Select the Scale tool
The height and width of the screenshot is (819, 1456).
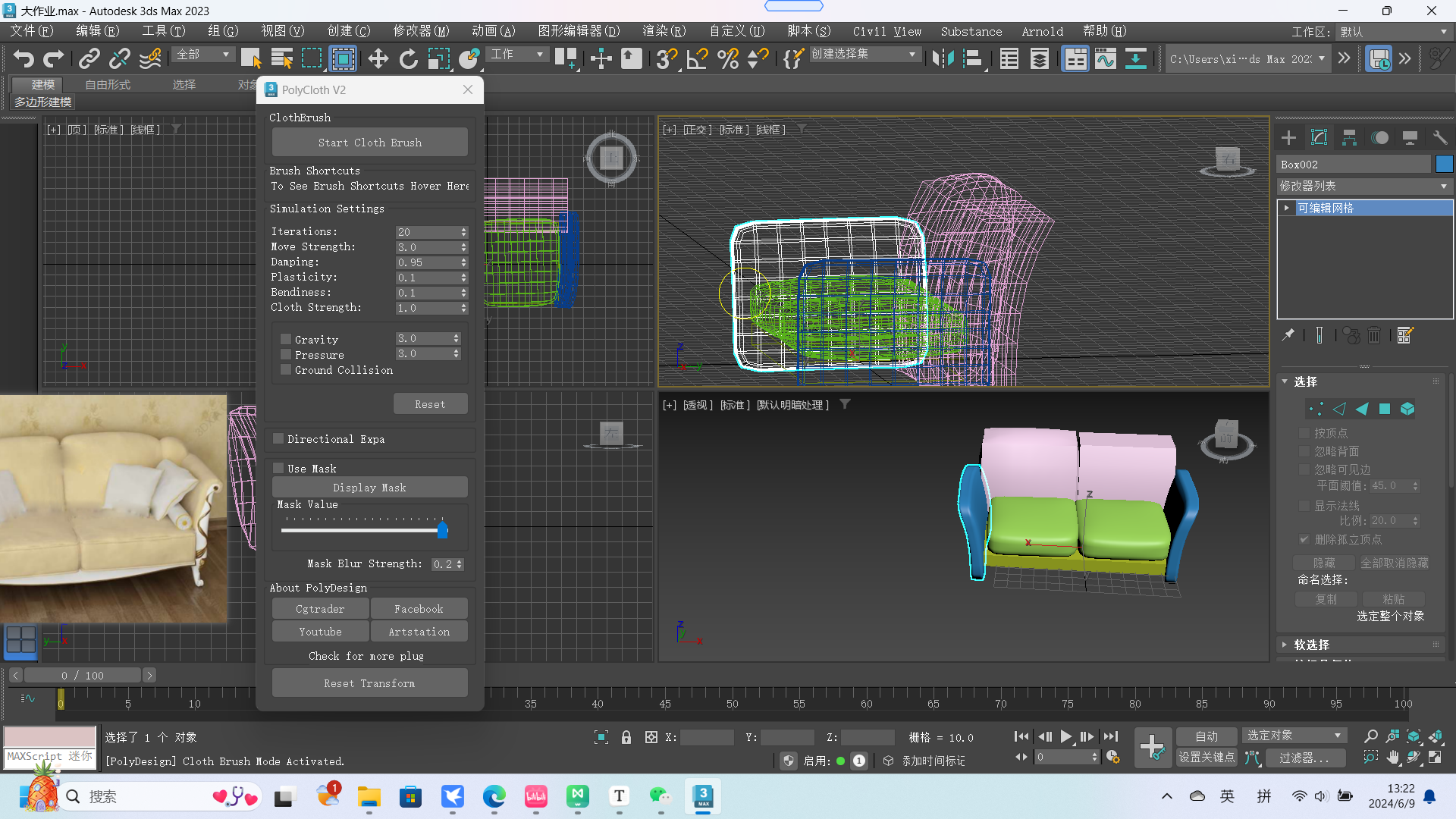[x=439, y=58]
